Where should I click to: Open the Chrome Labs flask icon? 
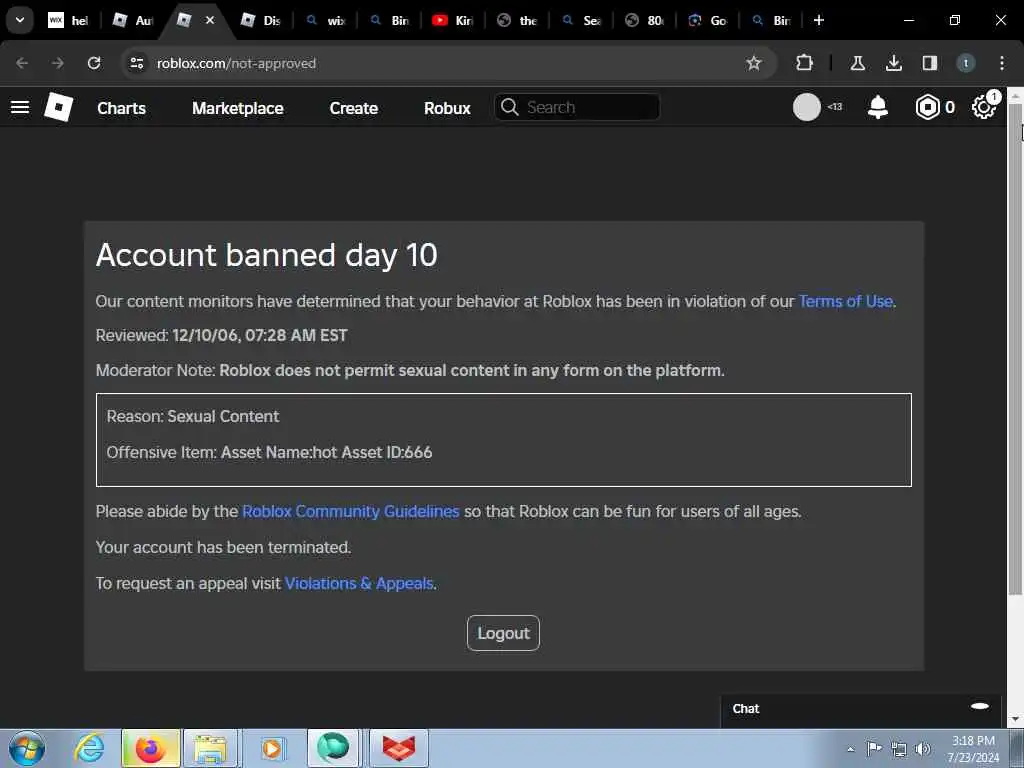pos(857,63)
